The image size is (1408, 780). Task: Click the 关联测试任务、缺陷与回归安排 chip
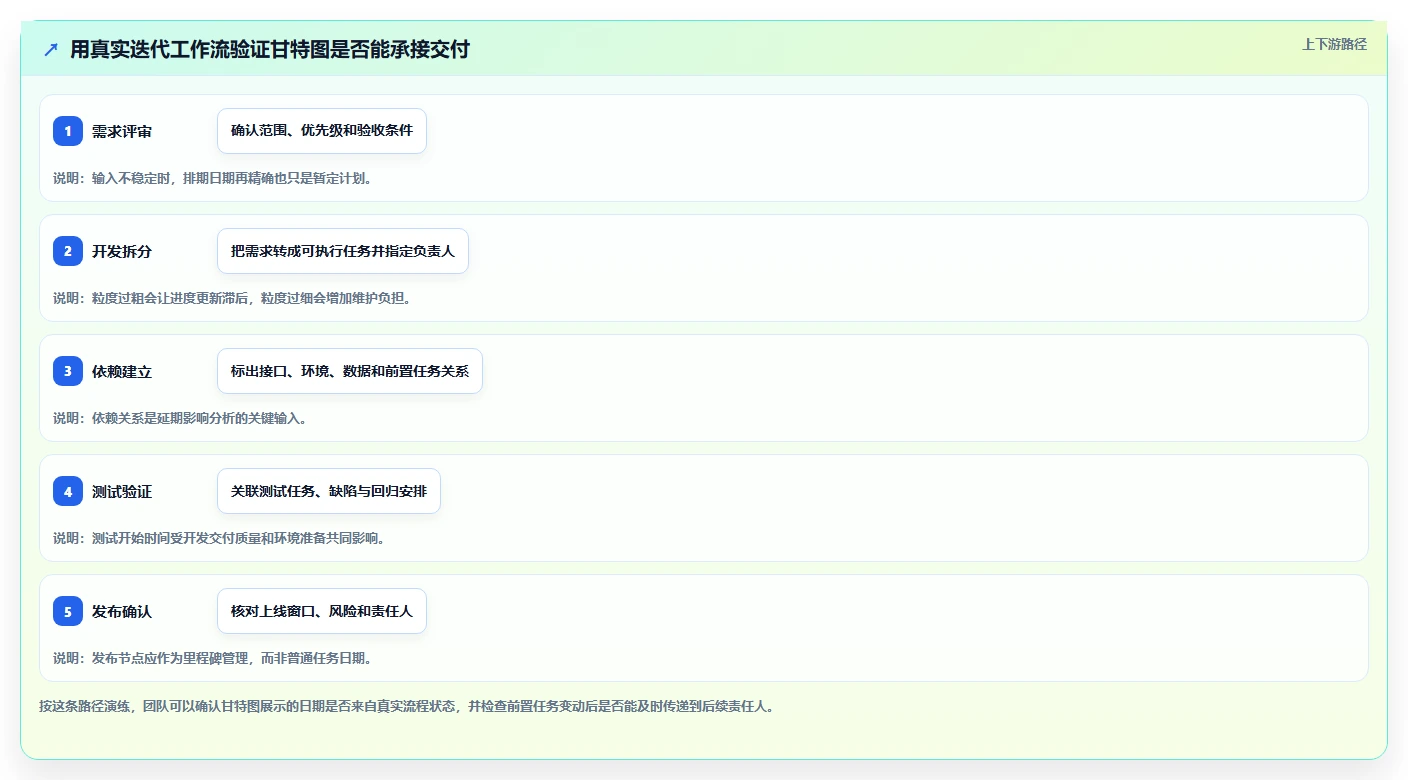(329, 491)
